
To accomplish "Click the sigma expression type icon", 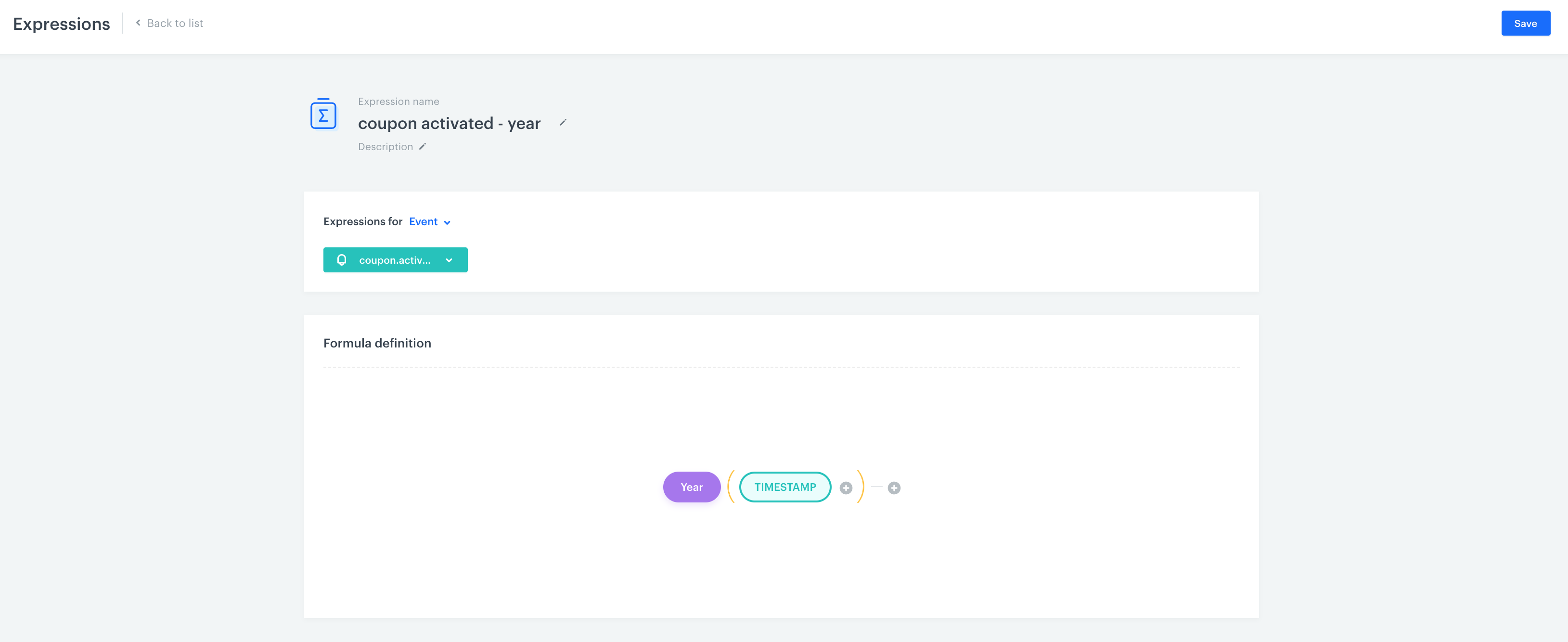I will pyautogui.click(x=323, y=114).
